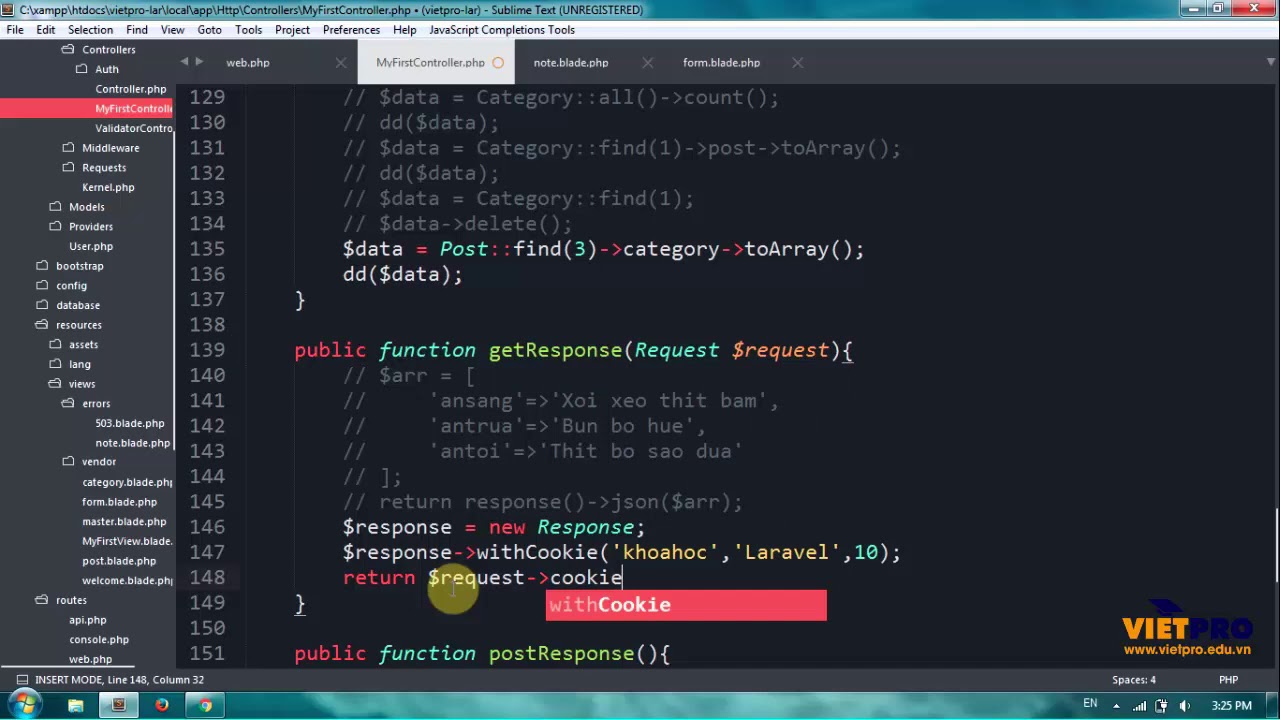Click line number 139 in gutter

(x=207, y=350)
